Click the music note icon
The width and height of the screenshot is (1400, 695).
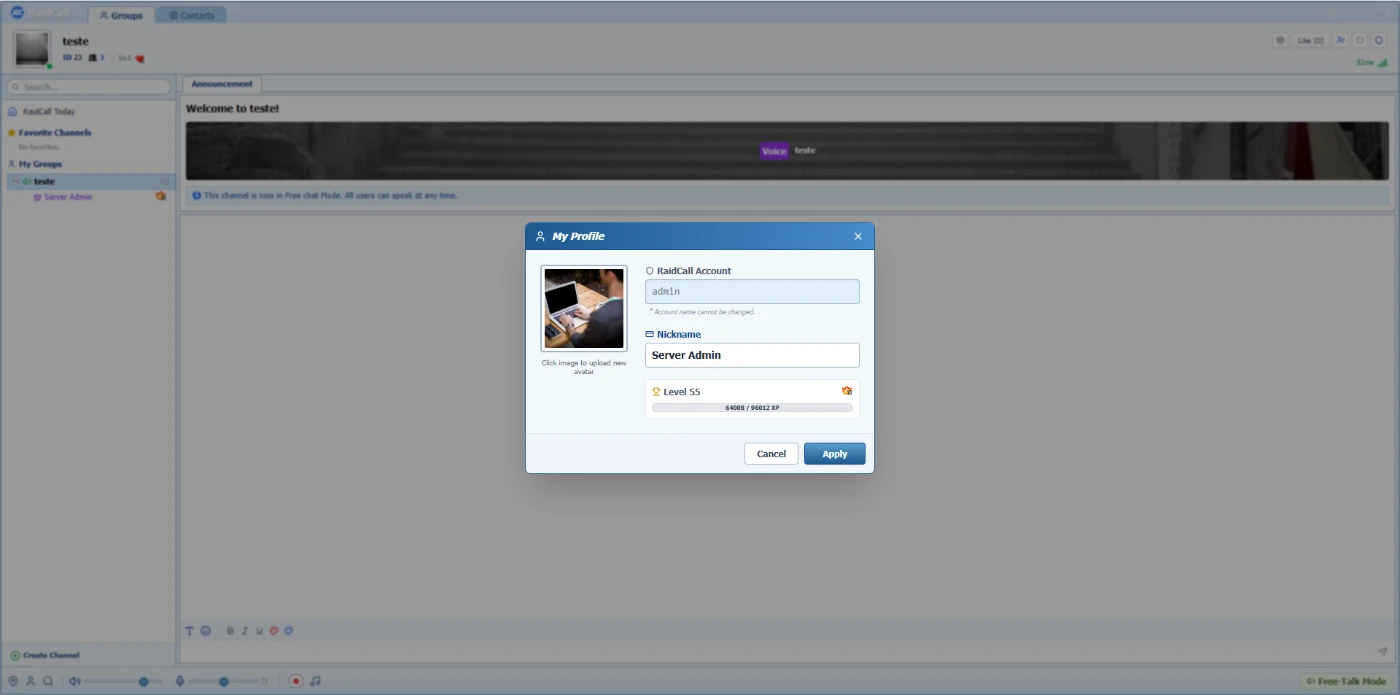[315, 681]
